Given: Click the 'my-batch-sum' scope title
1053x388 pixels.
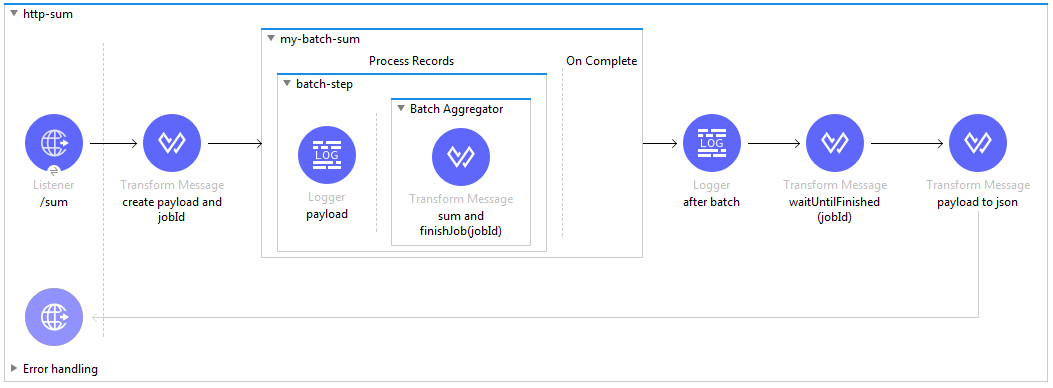Looking at the screenshot, I should (x=320, y=39).
